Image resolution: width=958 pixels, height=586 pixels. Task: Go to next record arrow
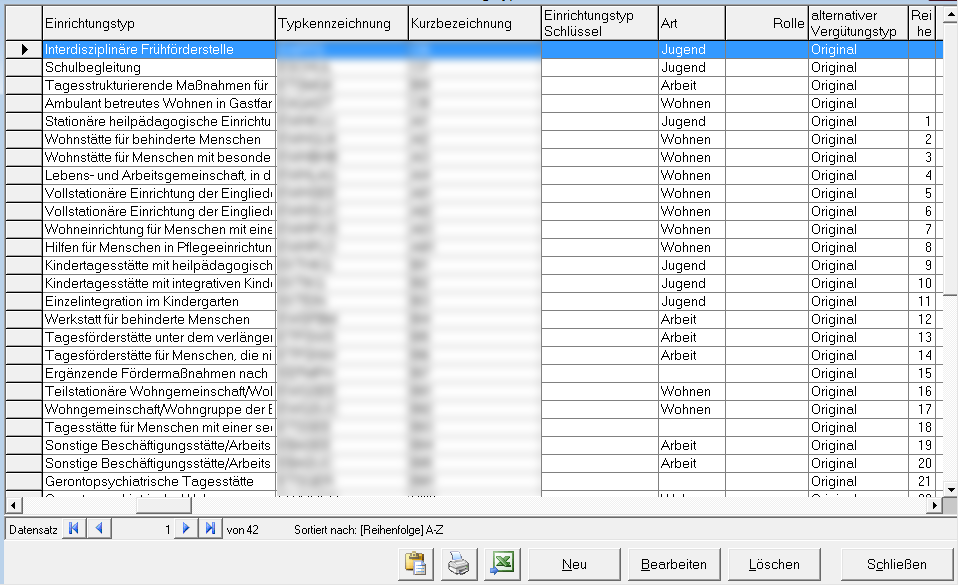(x=185, y=529)
